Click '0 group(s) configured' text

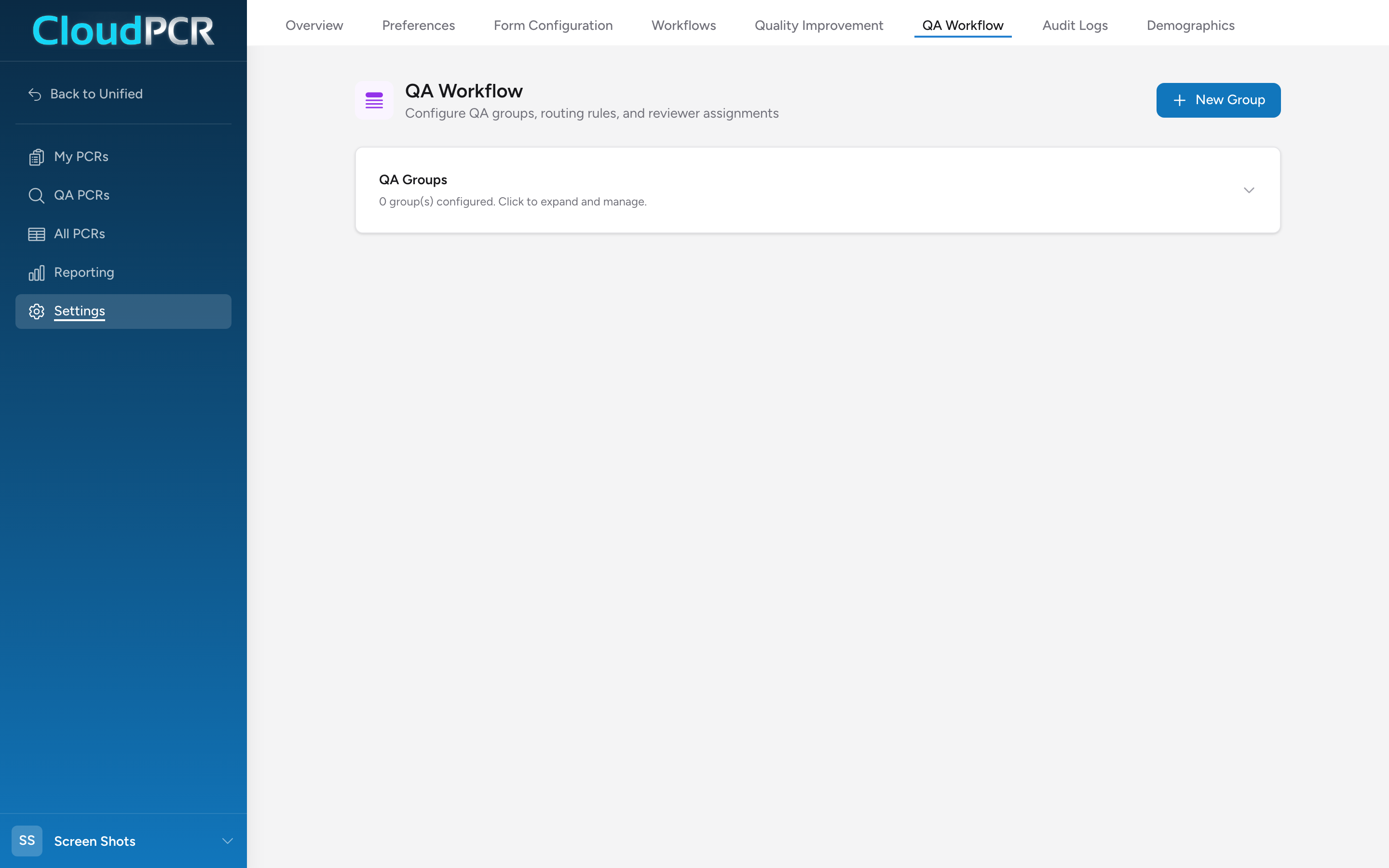tap(437, 202)
